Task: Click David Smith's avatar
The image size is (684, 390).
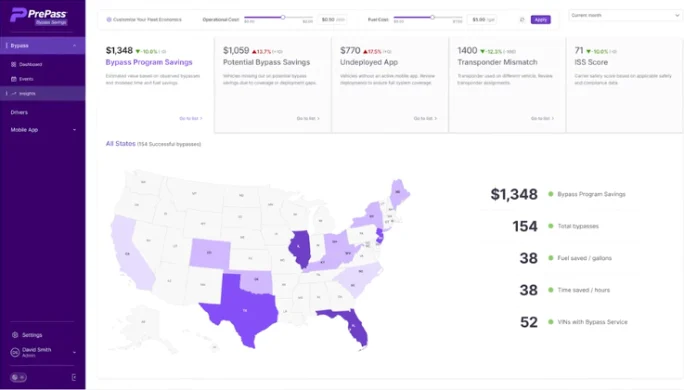Action: click(x=15, y=352)
